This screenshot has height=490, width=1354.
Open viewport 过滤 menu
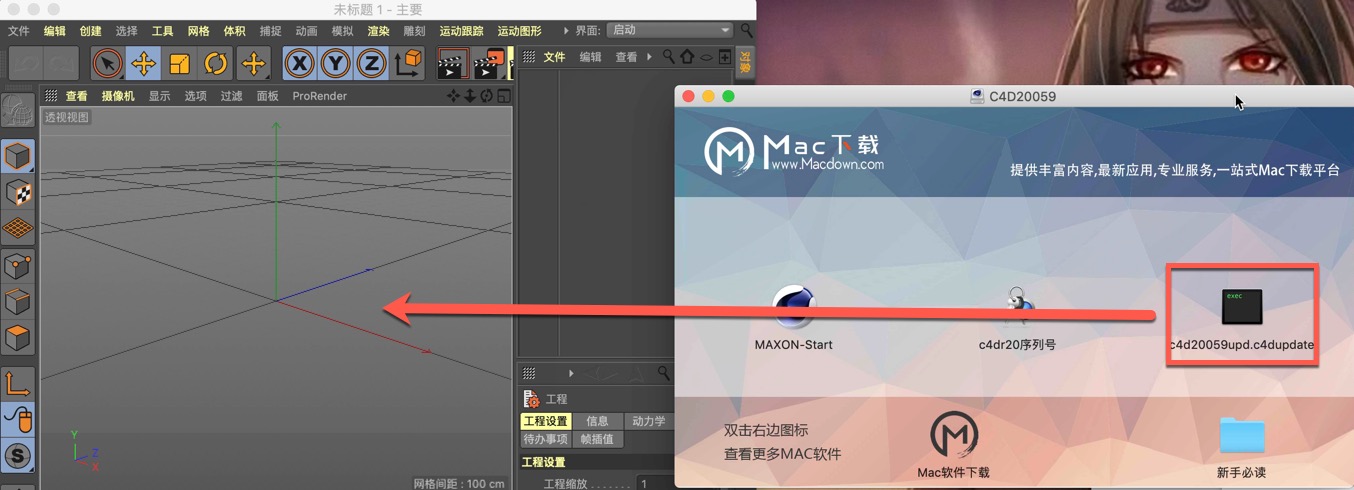(231, 96)
